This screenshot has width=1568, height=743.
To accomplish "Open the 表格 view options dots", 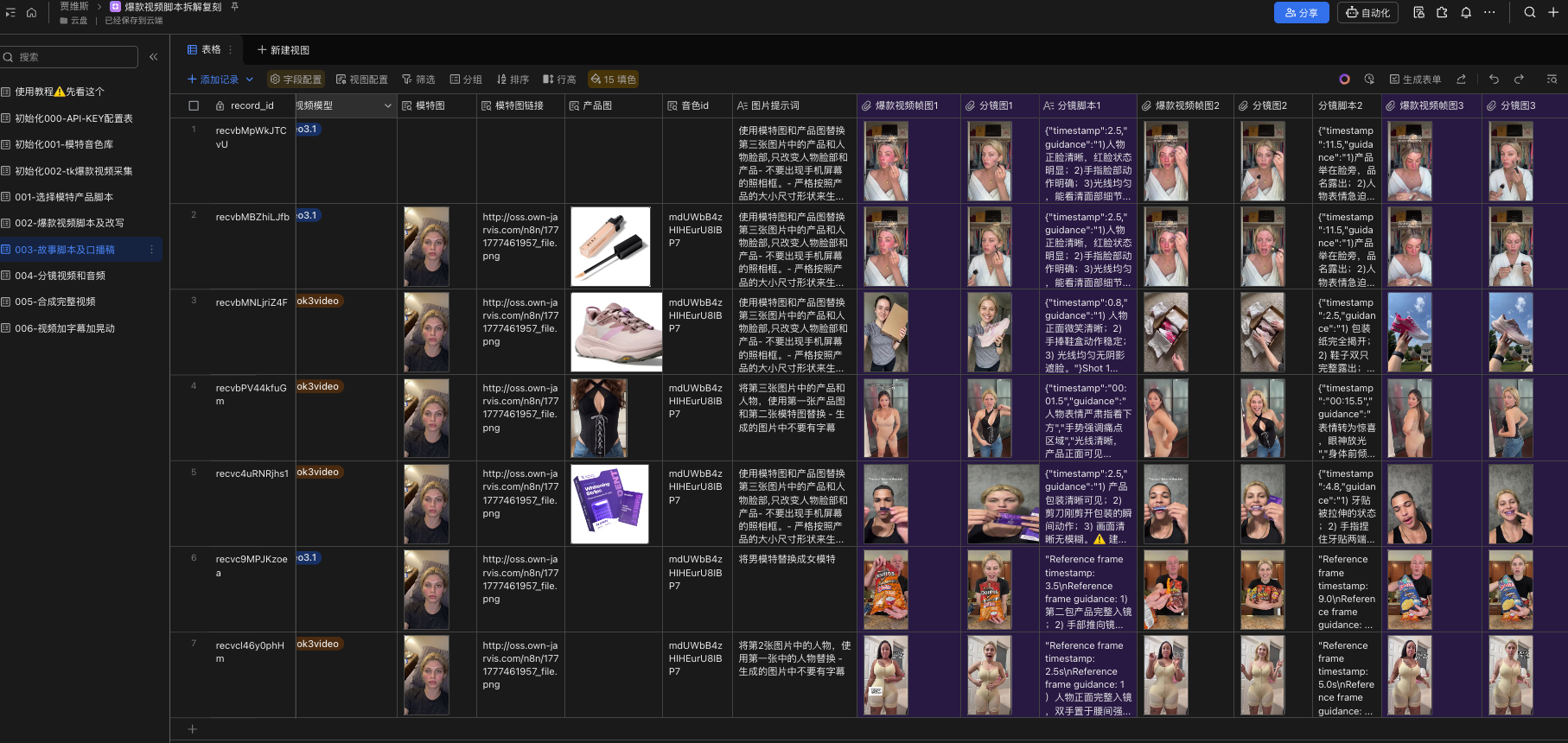I will (x=231, y=50).
